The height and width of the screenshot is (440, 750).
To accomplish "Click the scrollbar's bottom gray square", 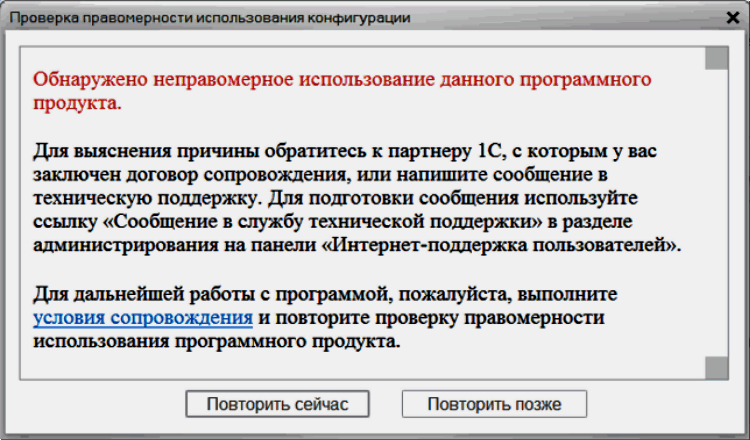I will point(716,367).
